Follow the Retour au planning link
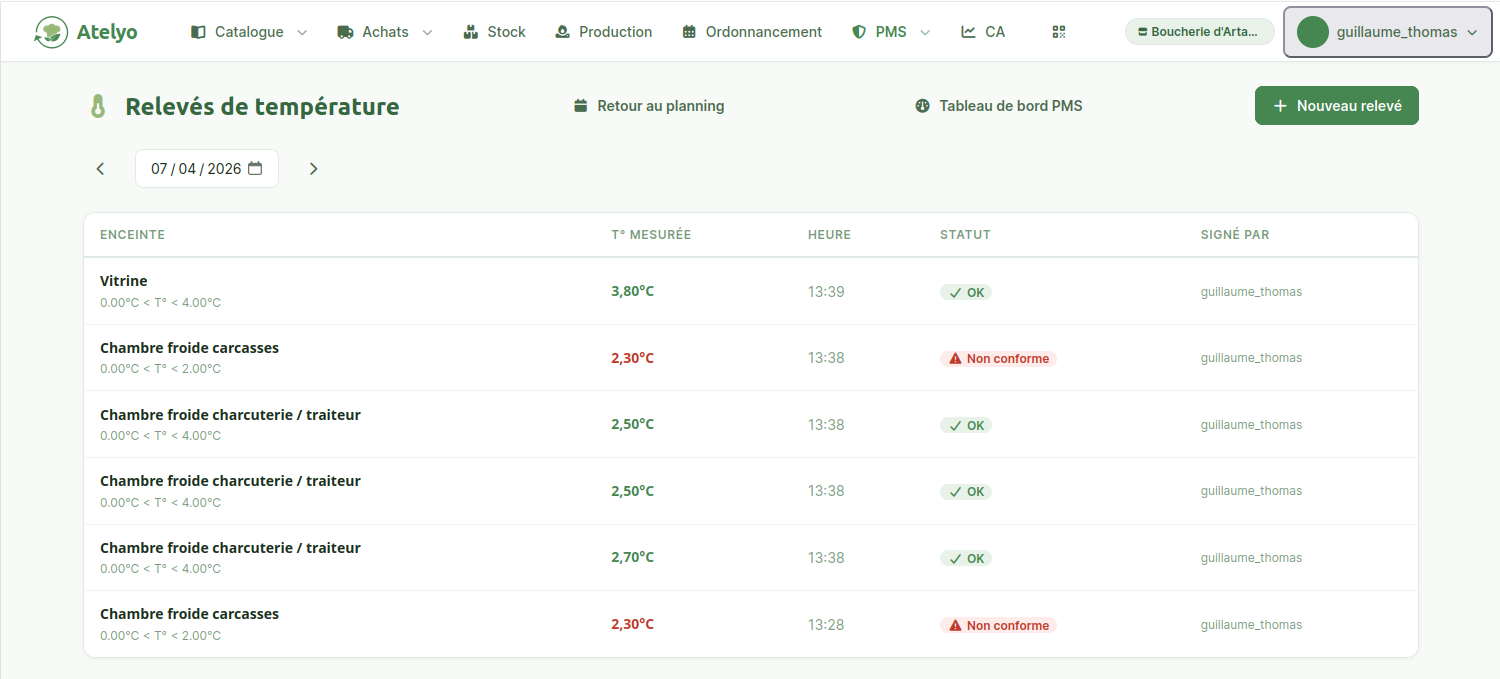1500x679 pixels. pyautogui.click(x=649, y=106)
